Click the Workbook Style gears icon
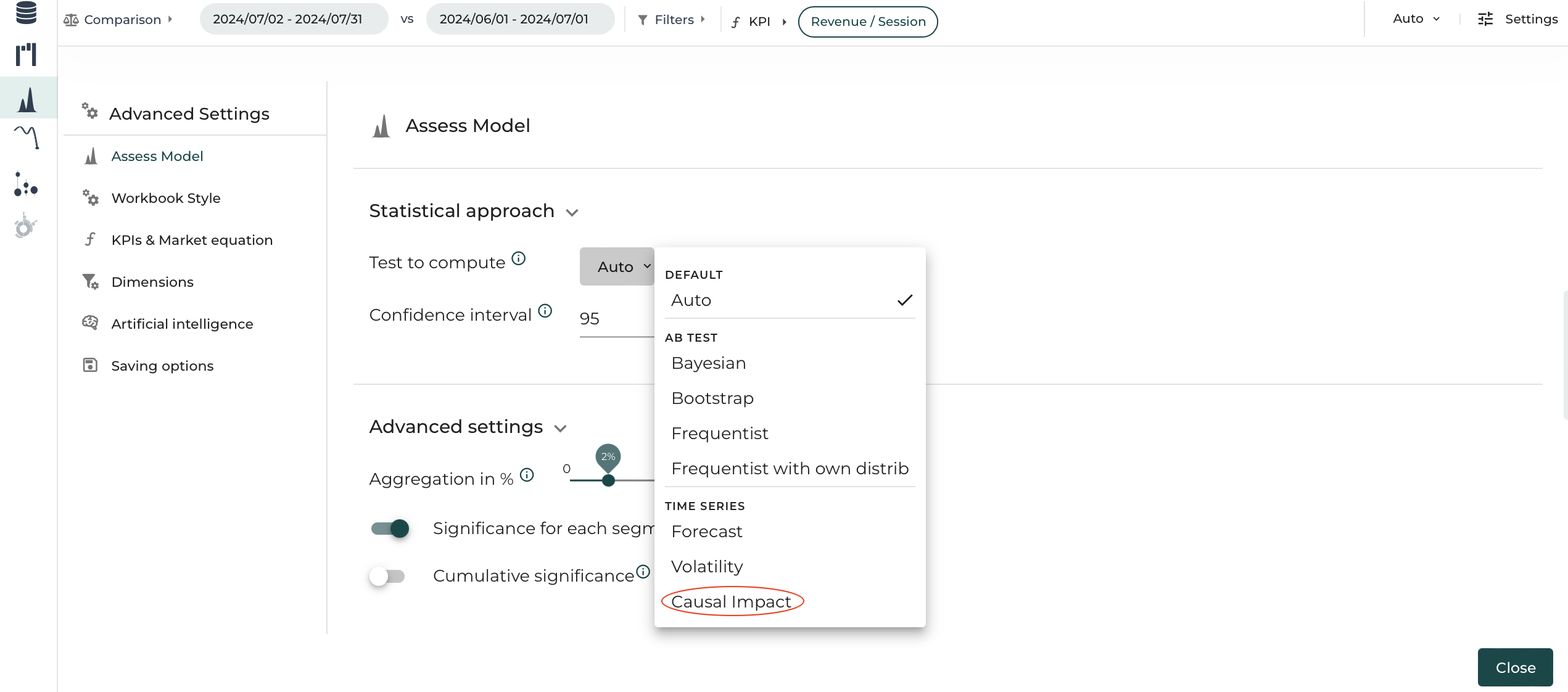Viewport: 1568px width, 692px height. pos(91,197)
